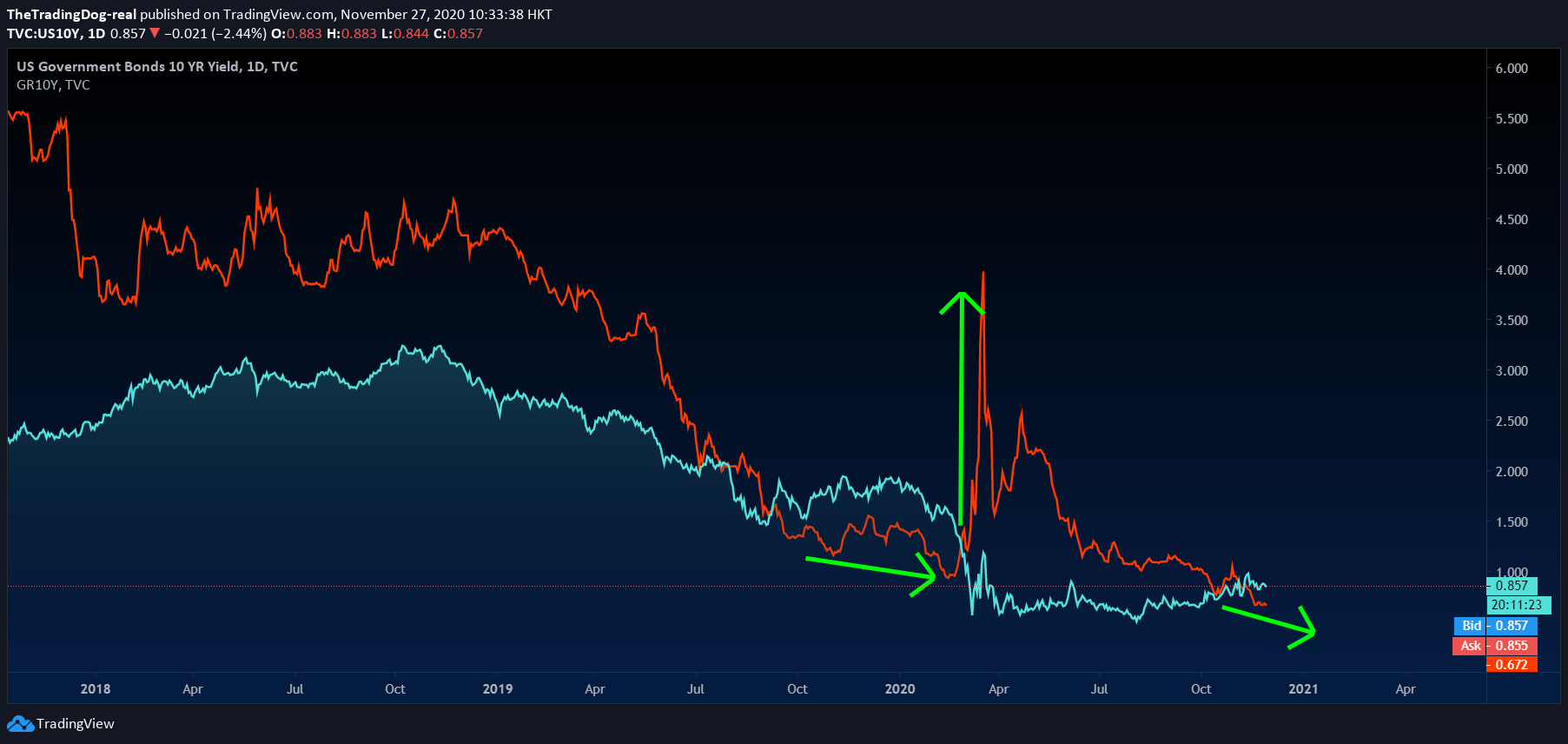This screenshot has width=1568, height=744.
Task: Click the 1D interval in header
Action: pyautogui.click(x=96, y=33)
